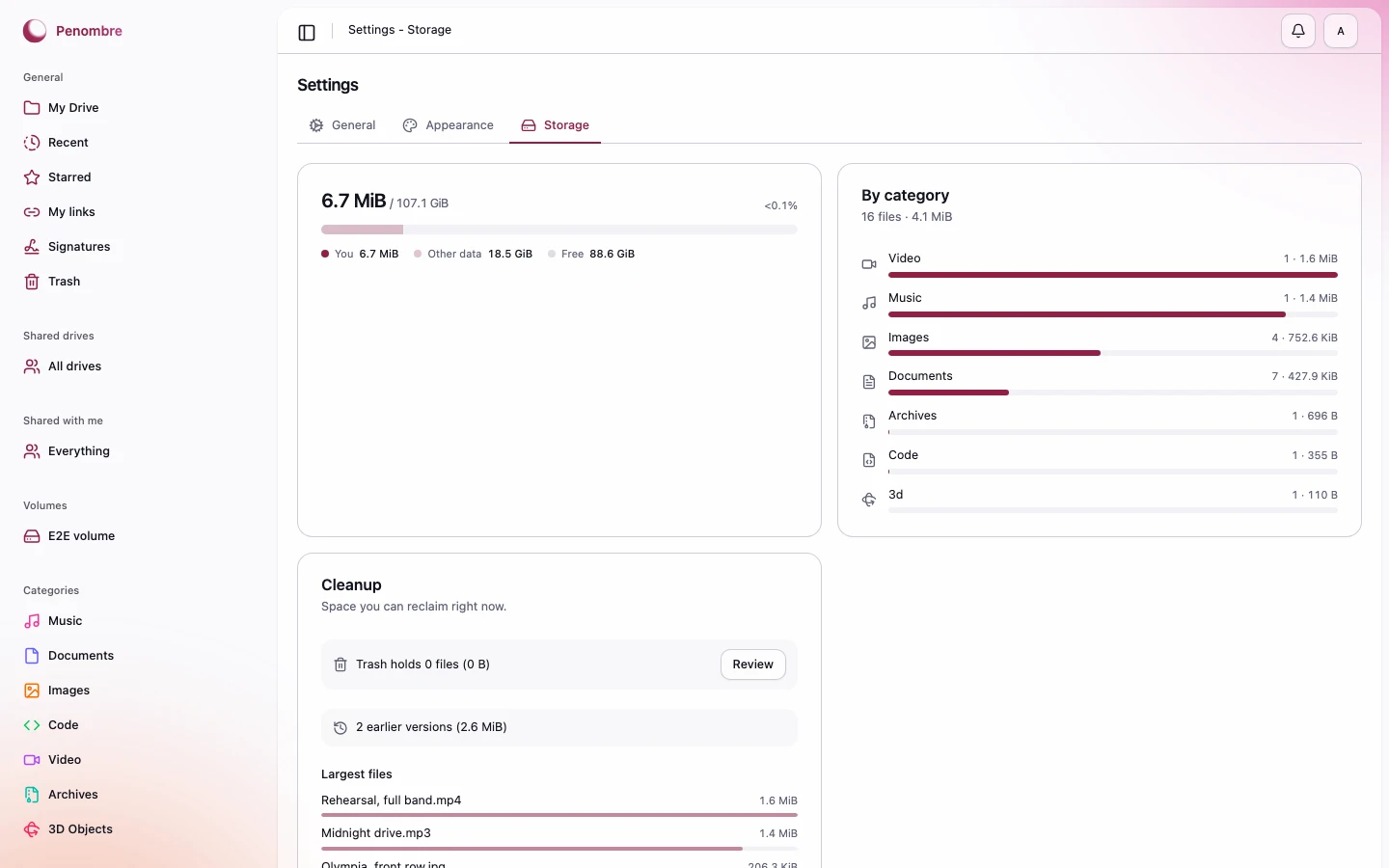
Task: Click the Music row in By category
Action: click(x=1100, y=303)
